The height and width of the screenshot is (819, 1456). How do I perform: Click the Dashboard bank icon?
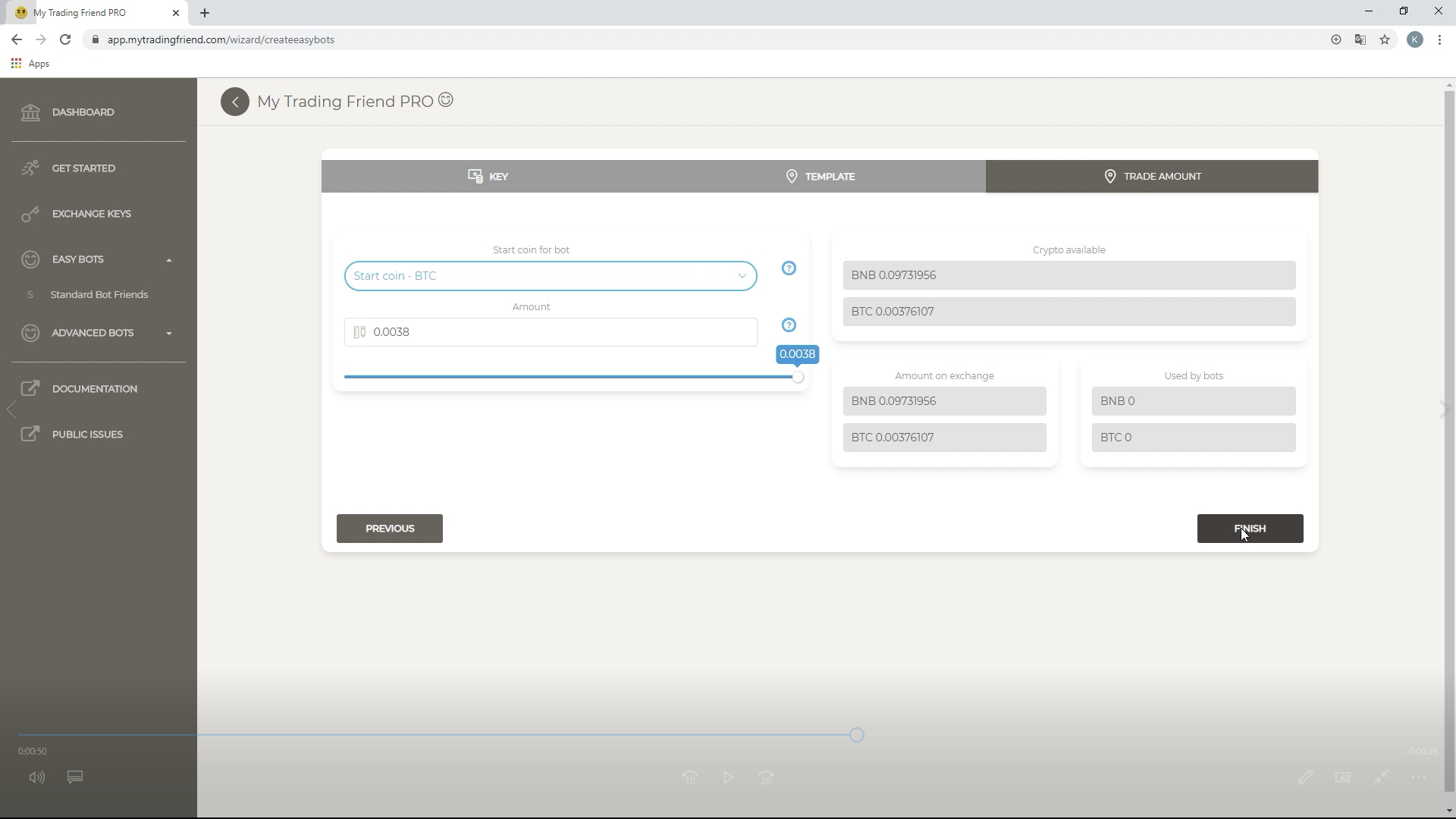30,112
